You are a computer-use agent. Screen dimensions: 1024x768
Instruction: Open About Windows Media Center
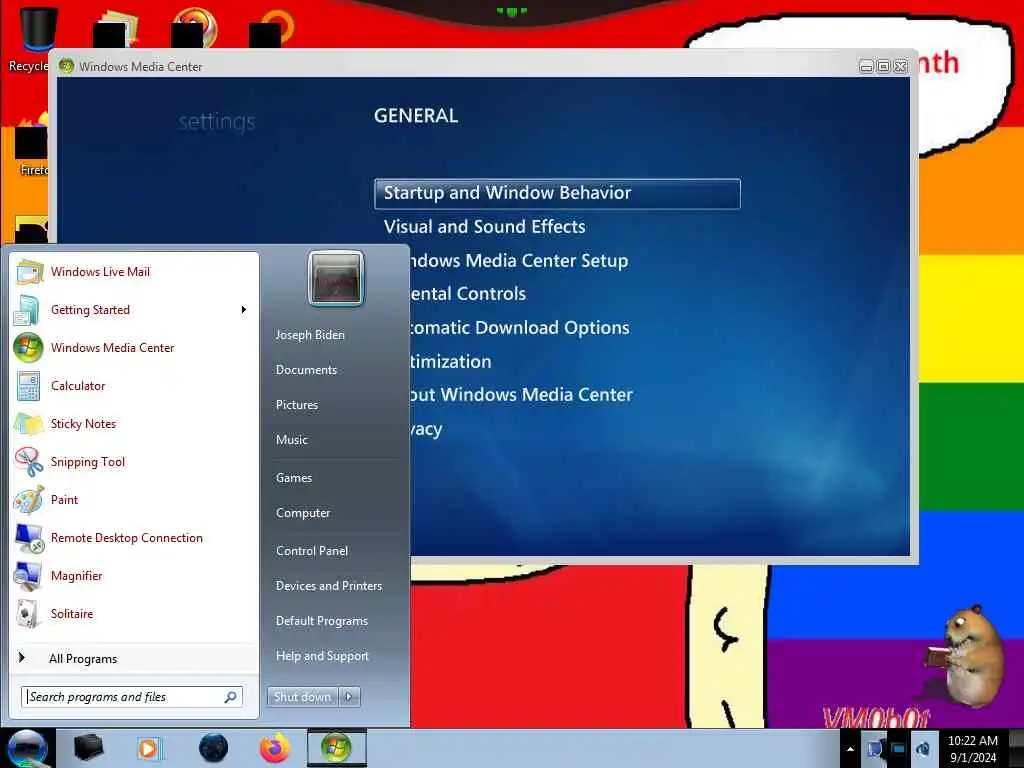[522, 395]
